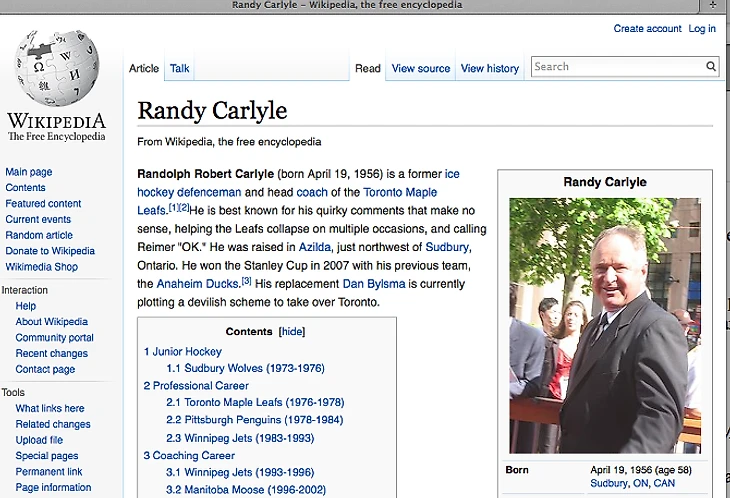The width and height of the screenshot is (730, 498).
Task: Open Page information link
Action: [x=54, y=487]
